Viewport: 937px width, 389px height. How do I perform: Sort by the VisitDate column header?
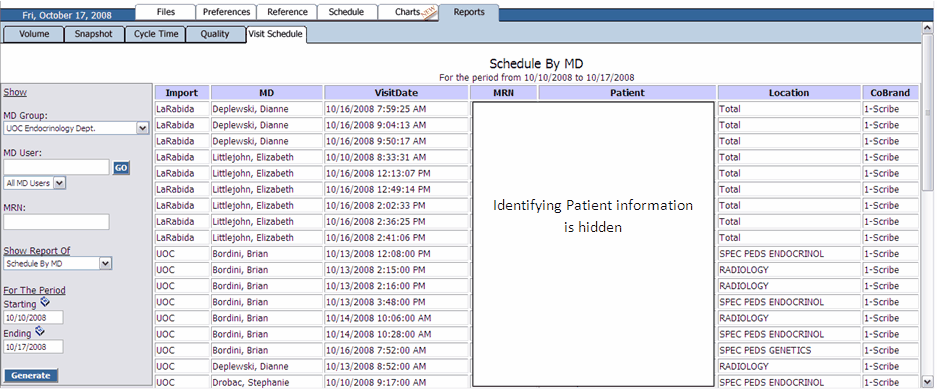(x=396, y=93)
